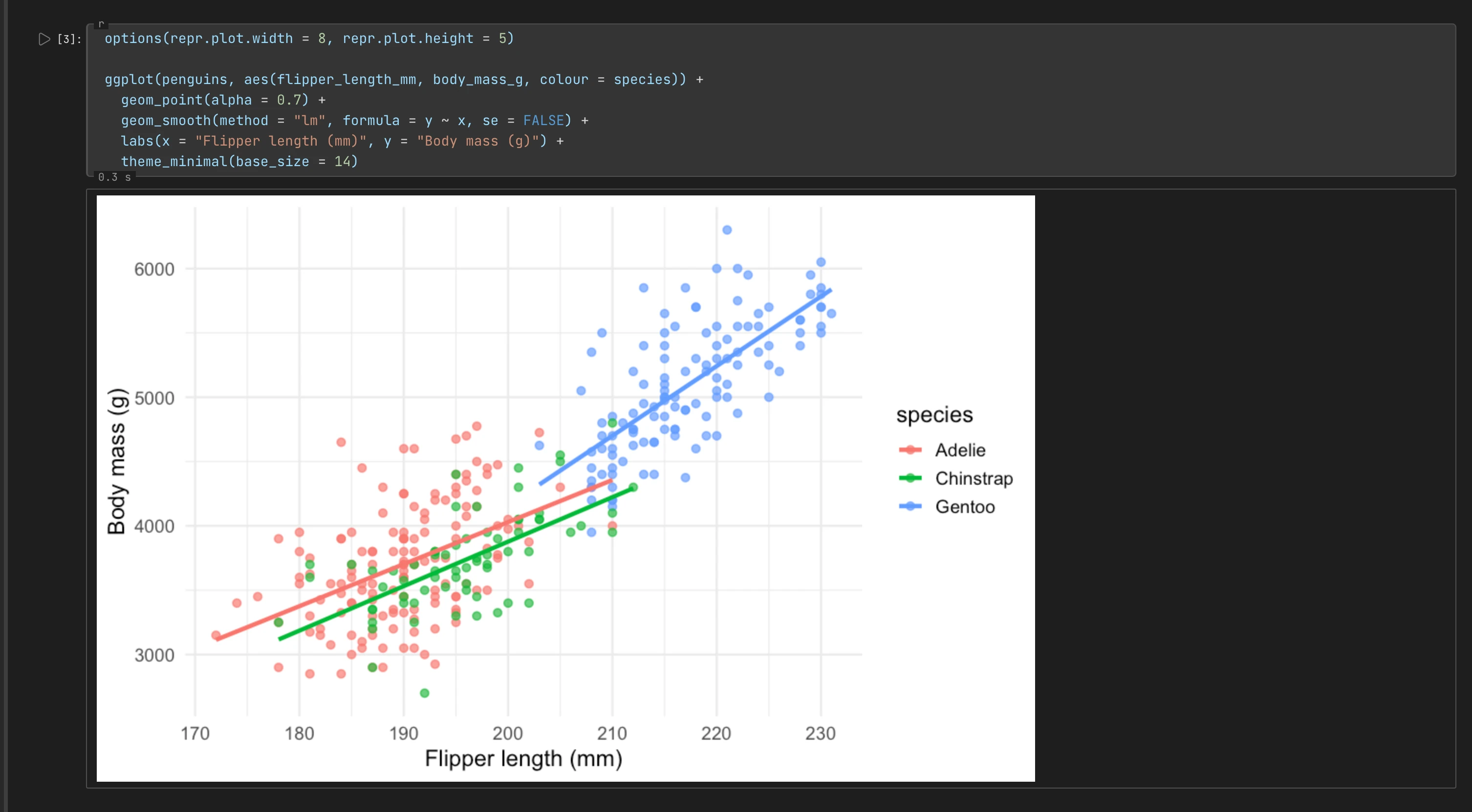Click the 'Body mass (g)' axis title
This screenshot has width=1472, height=812.
pyautogui.click(x=117, y=461)
